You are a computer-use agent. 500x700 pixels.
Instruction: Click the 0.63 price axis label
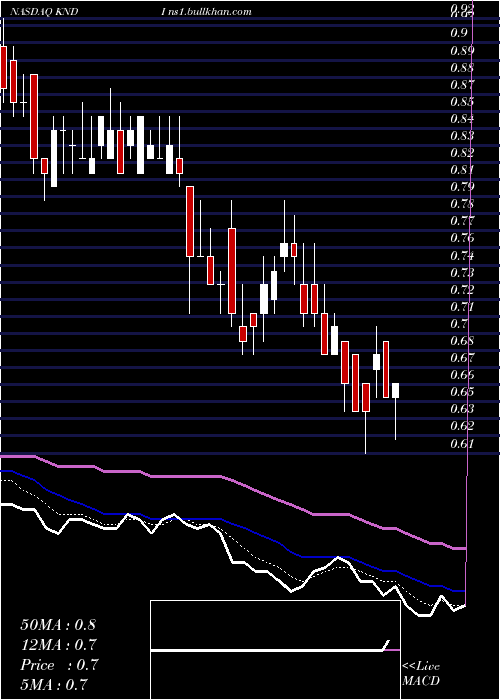point(462,408)
